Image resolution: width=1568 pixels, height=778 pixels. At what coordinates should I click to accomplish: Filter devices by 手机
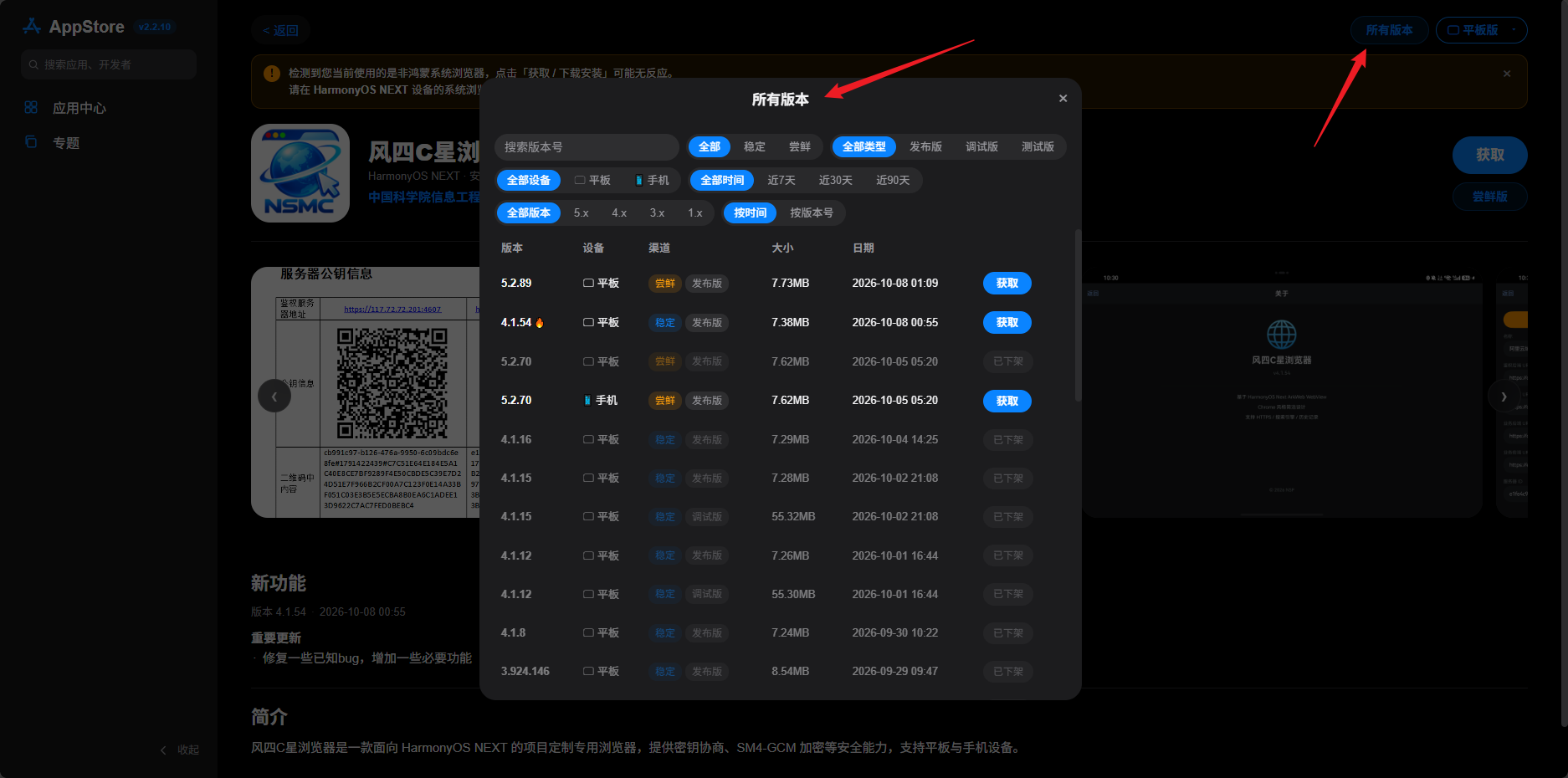[x=652, y=180]
